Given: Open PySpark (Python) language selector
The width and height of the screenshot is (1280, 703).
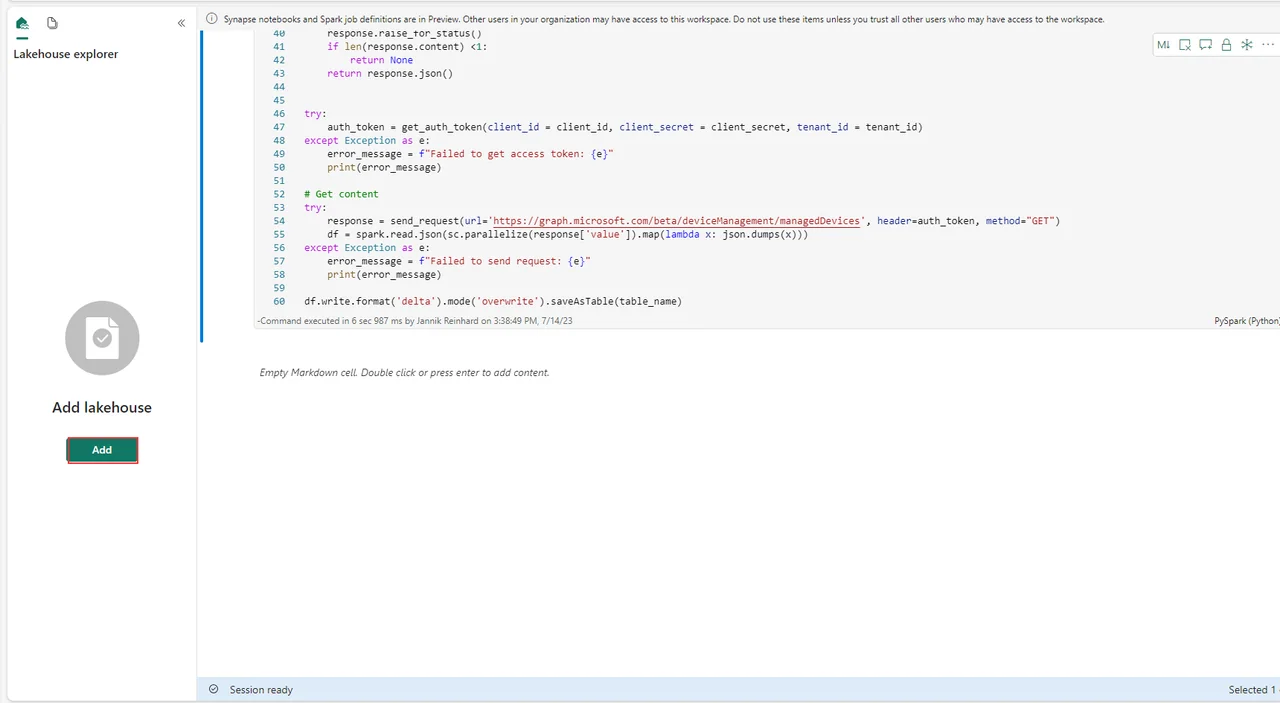Looking at the screenshot, I should (1247, 321).
